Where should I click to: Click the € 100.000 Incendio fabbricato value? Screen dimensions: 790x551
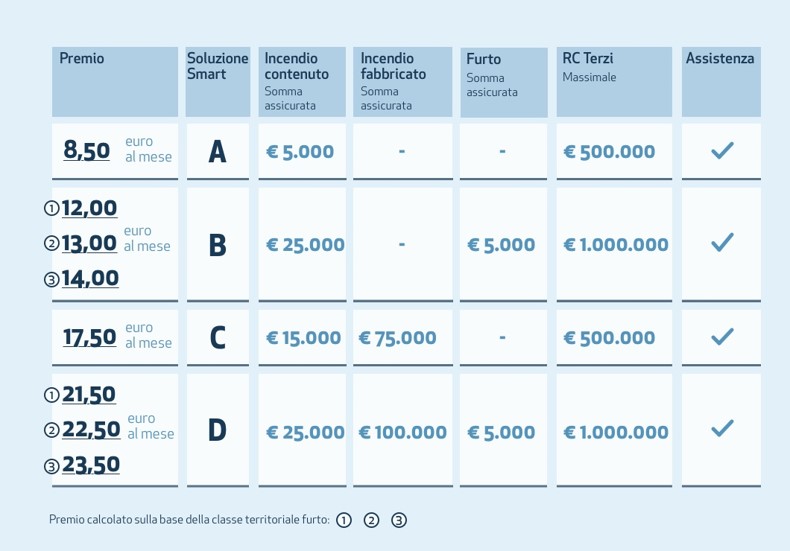403,432
